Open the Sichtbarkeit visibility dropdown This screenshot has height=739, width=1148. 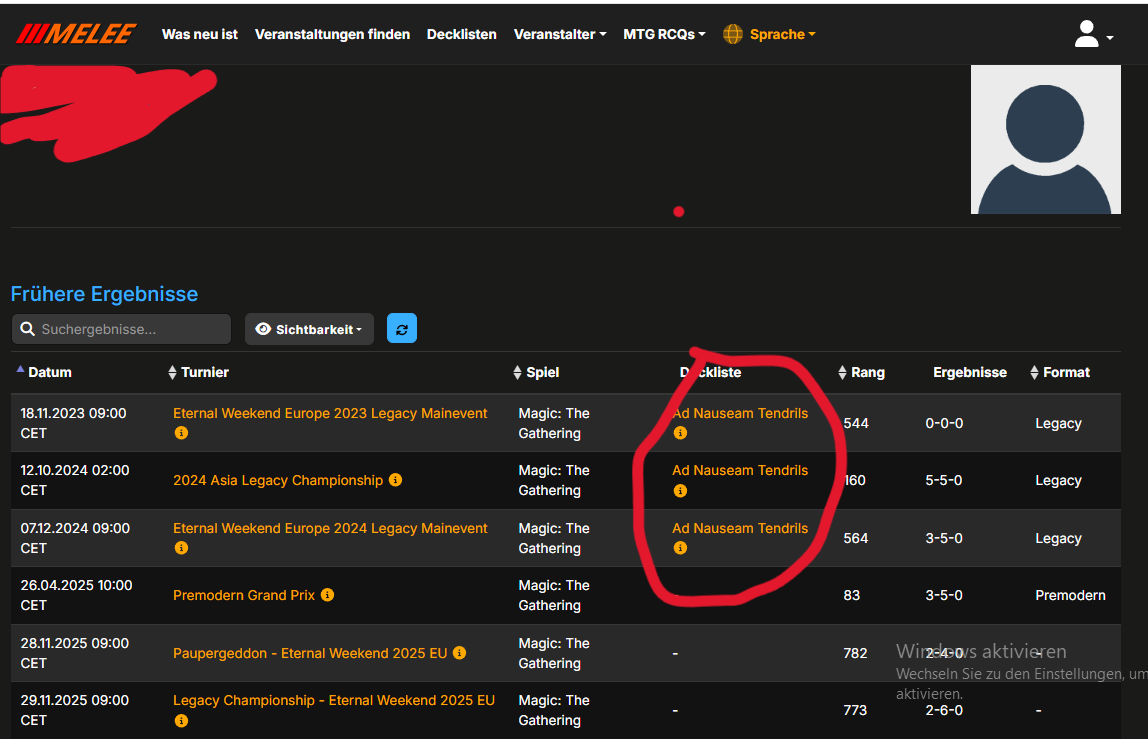pyautogui.click(x=309, y=329)
